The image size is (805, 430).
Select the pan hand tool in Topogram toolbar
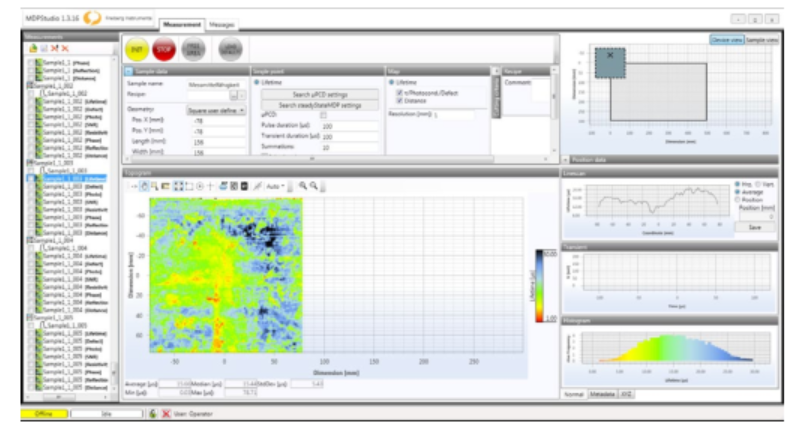[x=144, y=186]
